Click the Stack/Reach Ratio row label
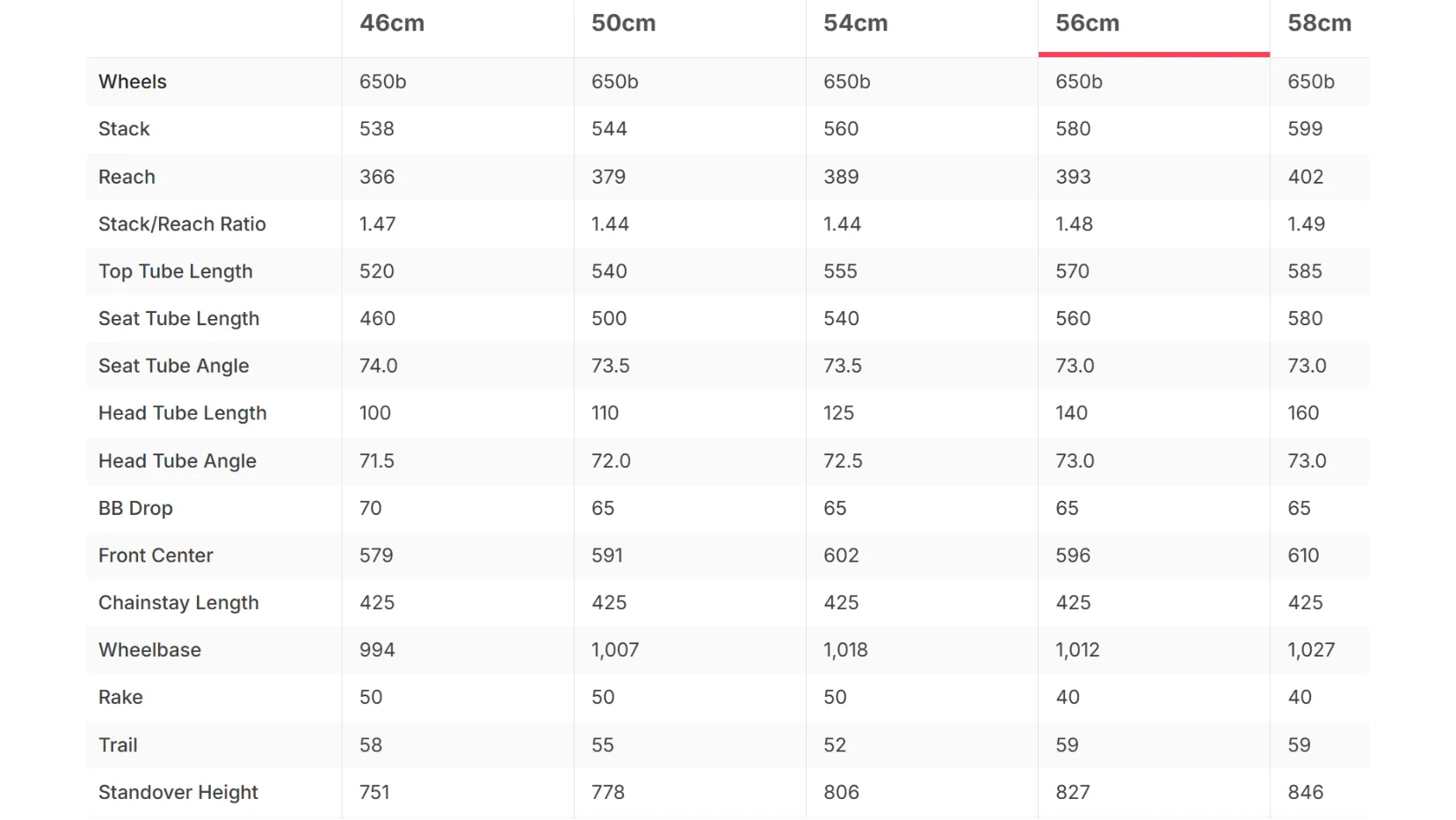Viewport: 1456px width, 820px height. click(x=182, y=224)
